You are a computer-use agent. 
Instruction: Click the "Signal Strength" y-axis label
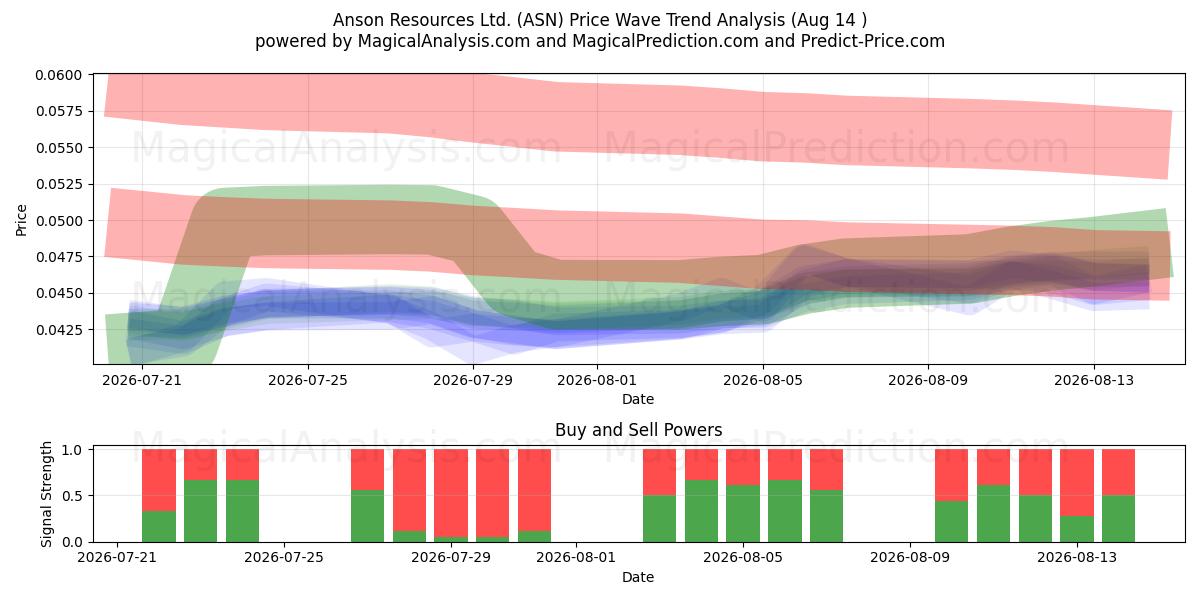pos(46,494)
